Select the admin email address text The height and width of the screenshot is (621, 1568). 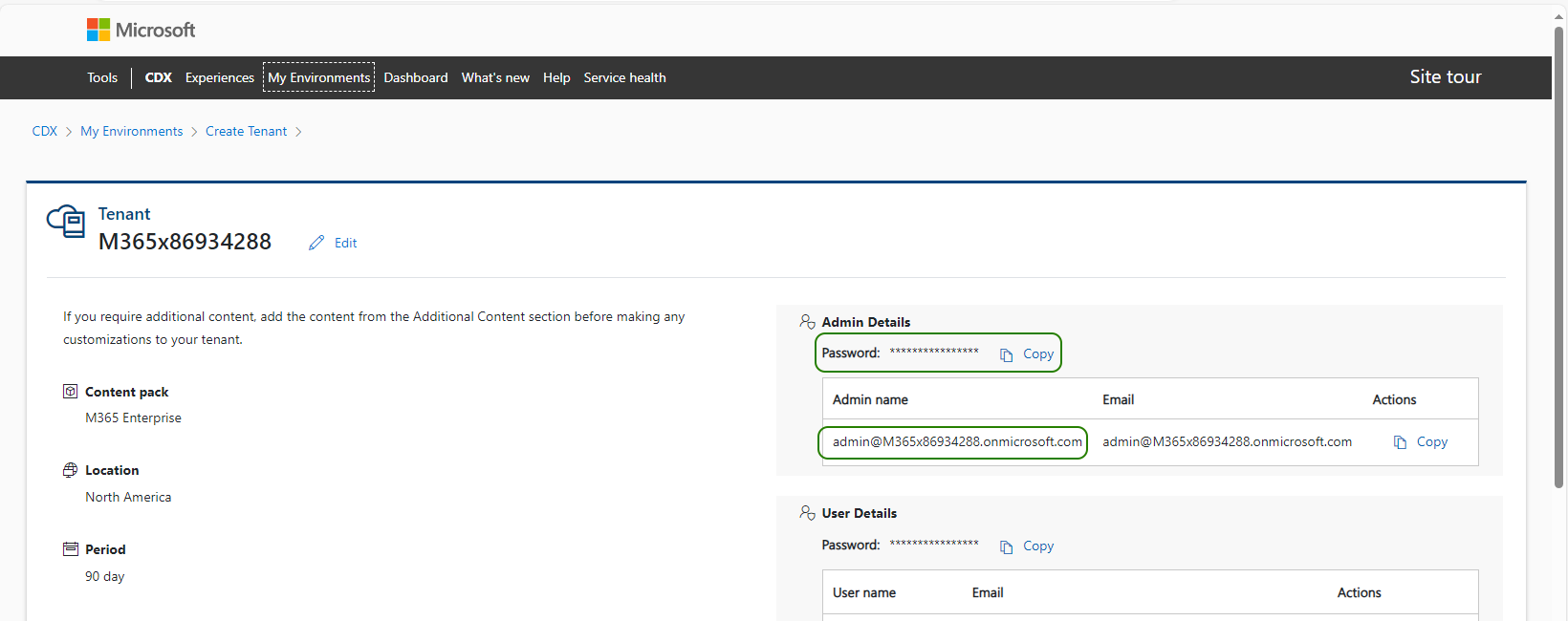[x=1227, y=441]
